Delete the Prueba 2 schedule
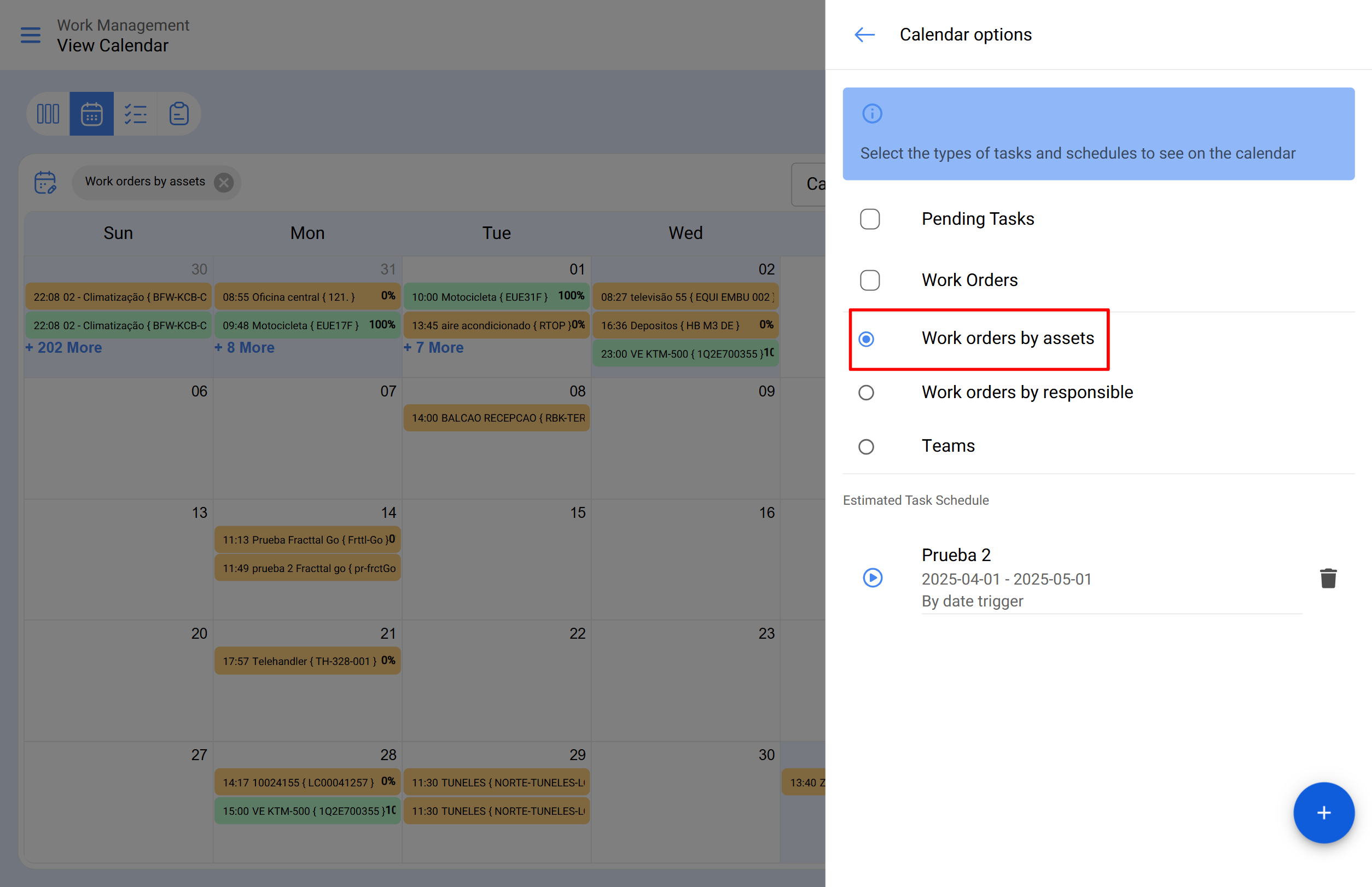The width and height of the screenshot is (1372, 887). click(x=1328, y=577)
